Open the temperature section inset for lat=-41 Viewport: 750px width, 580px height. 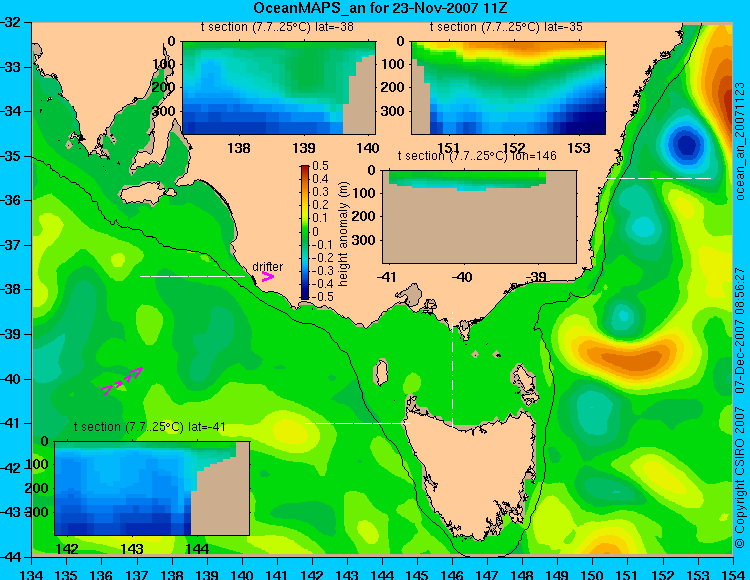point(152,488)
